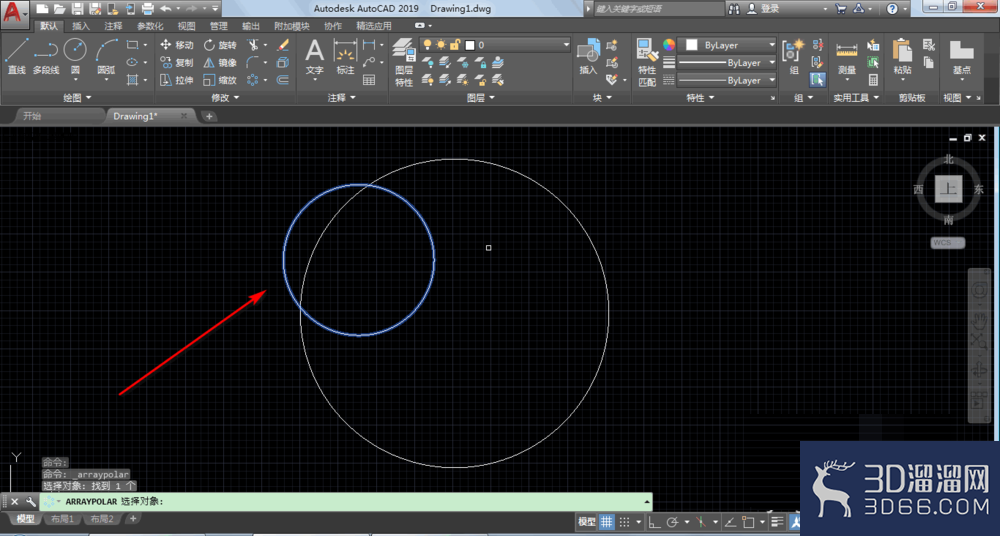Open Layer Properties (图层特性) panel
The height and width of the screenshot is (536, 1000).
click(x=404, y=62)
